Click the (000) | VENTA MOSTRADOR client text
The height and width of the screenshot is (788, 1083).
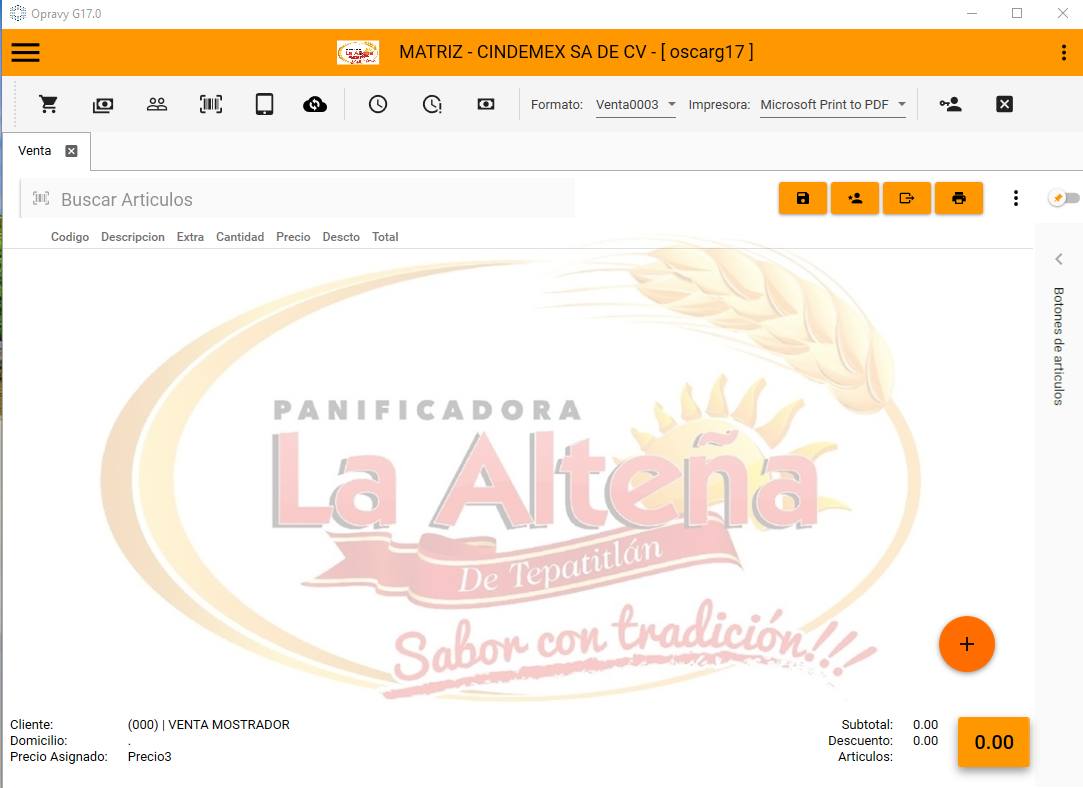209,724
